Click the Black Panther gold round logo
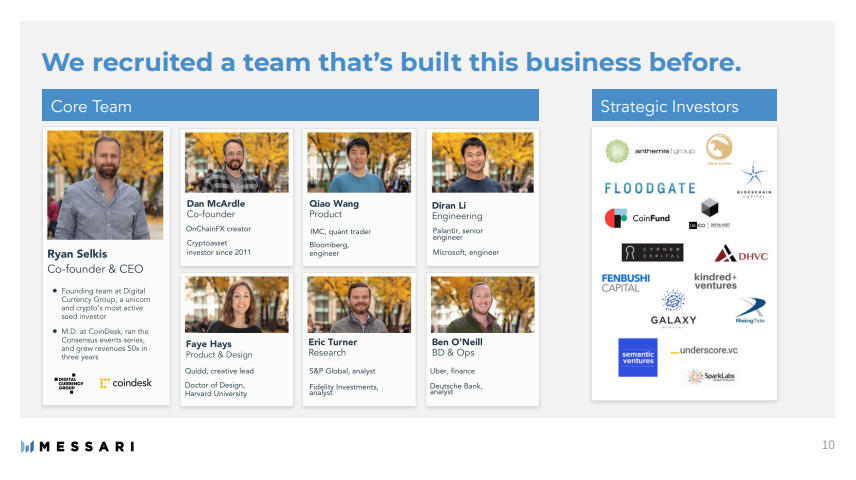The image size is (856, 480). pos(720,149)
